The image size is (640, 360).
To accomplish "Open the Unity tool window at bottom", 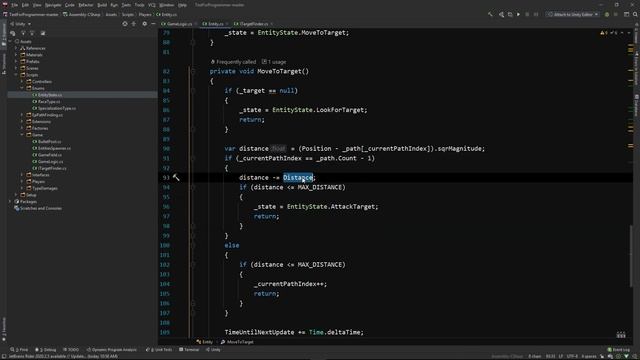I will 213,350.
